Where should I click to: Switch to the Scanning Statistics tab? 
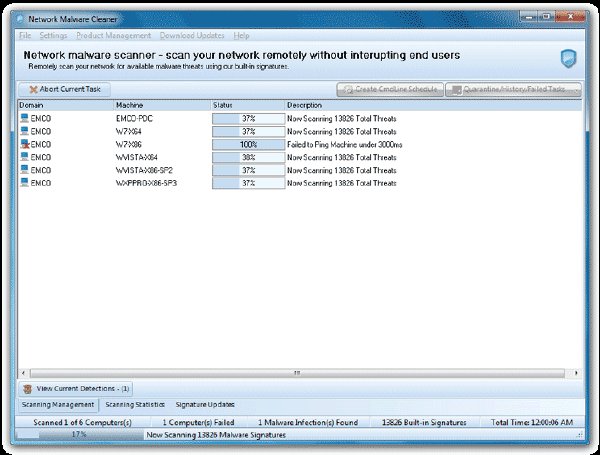coord(135,404)
